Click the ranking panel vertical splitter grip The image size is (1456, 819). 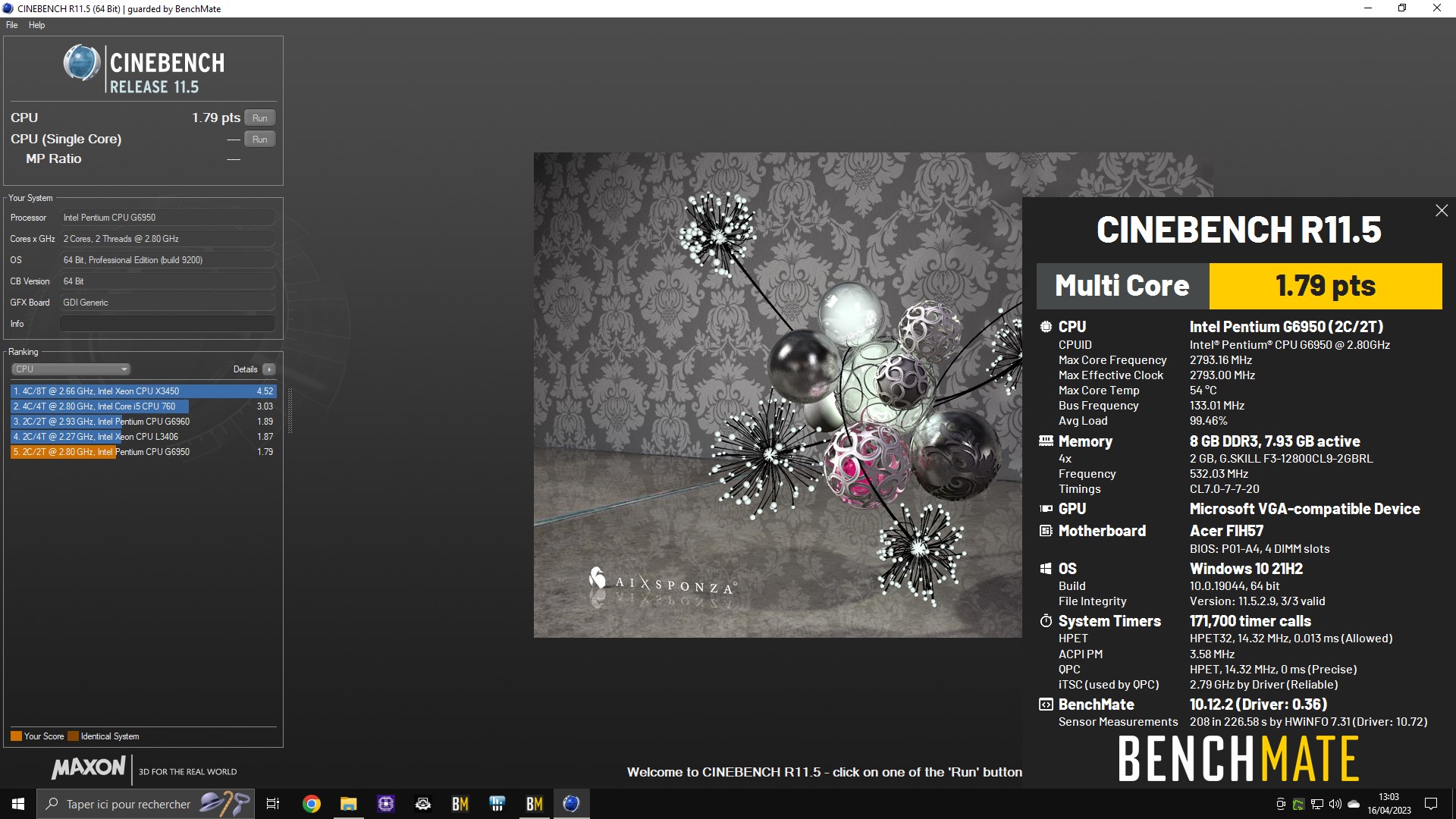click(x=290, y=410)
